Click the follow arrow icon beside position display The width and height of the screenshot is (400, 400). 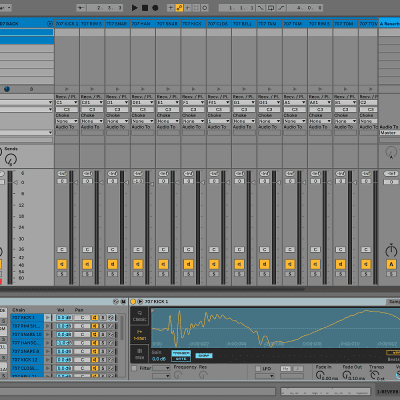[81, 8]
